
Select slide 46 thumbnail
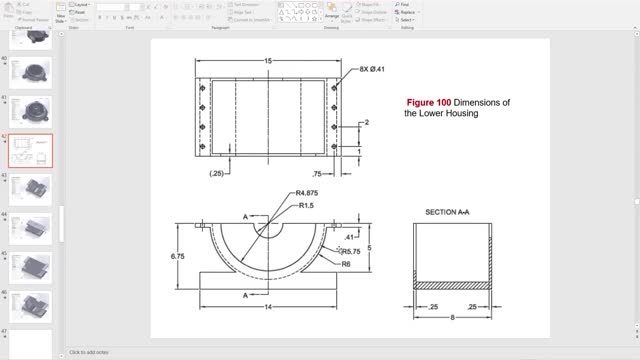click(31, 307)
